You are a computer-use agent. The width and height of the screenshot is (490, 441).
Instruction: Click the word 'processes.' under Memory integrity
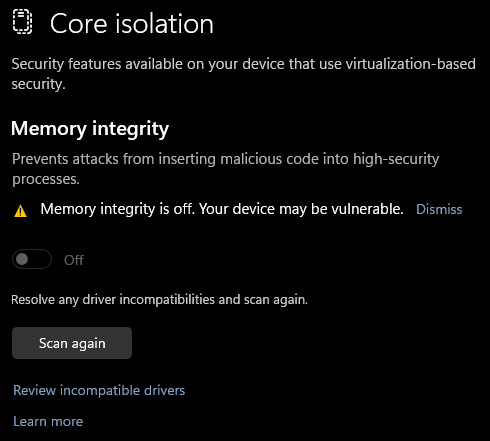[46, 179]
